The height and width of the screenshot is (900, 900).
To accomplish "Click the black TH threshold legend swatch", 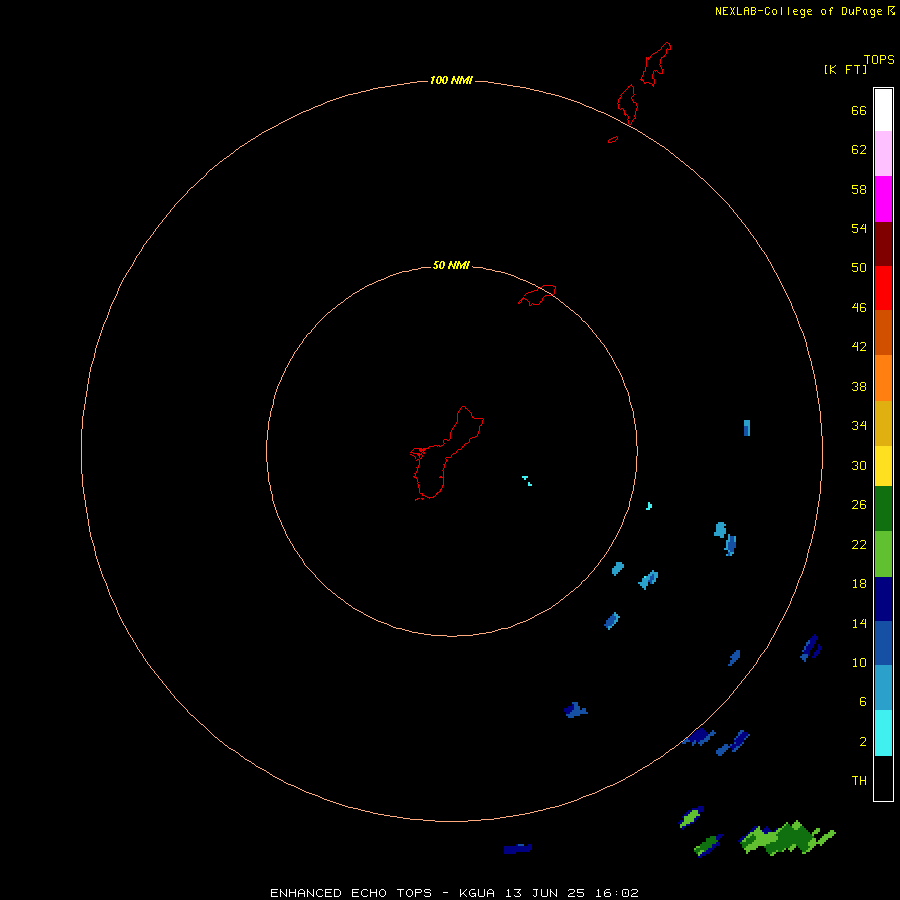I will 883,778.
